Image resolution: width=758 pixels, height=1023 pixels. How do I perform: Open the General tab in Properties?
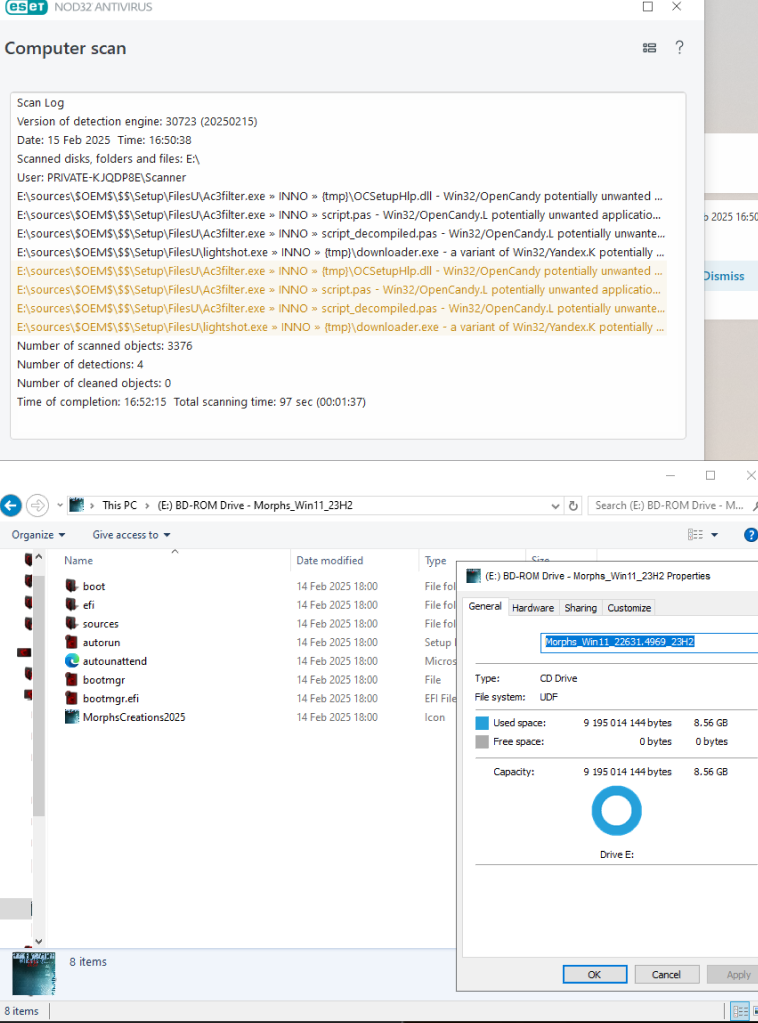click(x=485, y=606)
